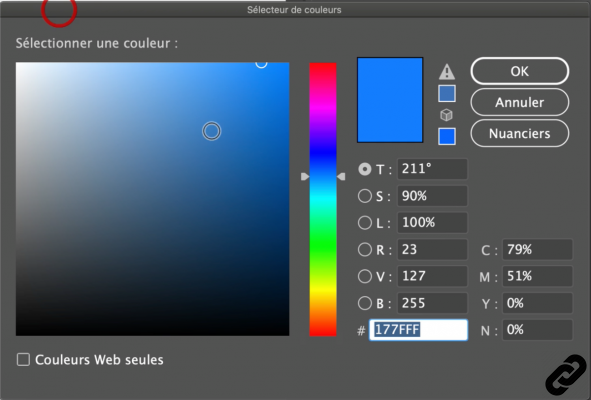Click inside the saturation-brightness color field

tap(152, 199)
